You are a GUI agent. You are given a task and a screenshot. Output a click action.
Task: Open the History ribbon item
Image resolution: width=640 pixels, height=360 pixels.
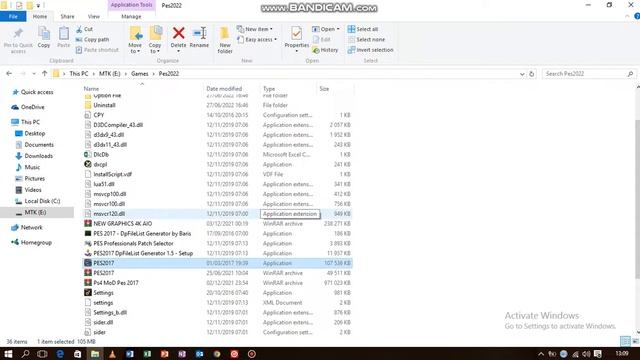tap(325, 50)
